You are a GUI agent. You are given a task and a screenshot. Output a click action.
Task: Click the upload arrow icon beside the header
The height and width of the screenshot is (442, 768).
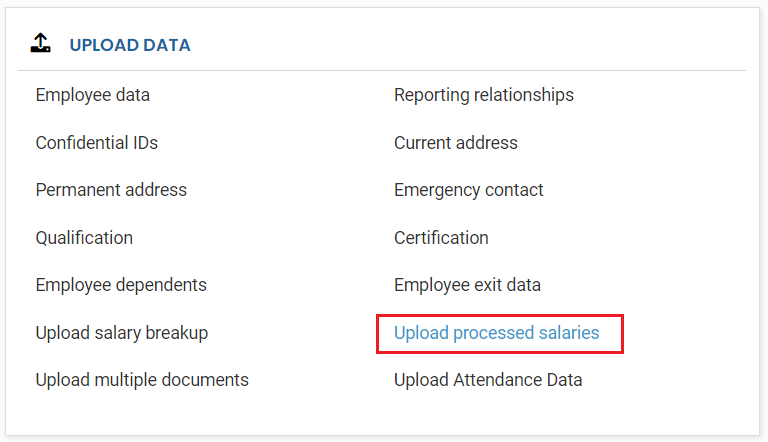click(x=41, y=43)
